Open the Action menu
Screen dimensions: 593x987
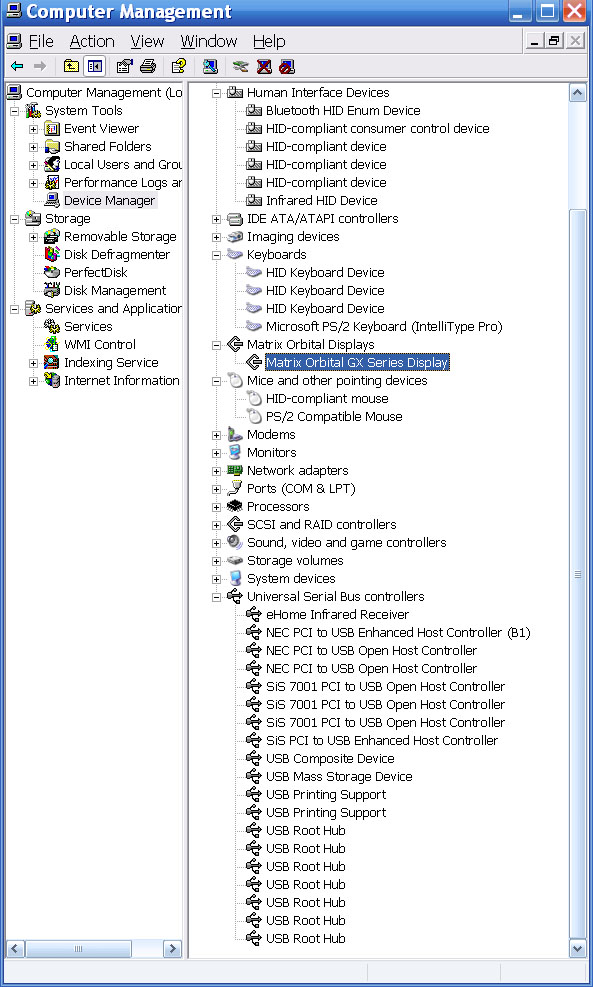pos(92,42)
